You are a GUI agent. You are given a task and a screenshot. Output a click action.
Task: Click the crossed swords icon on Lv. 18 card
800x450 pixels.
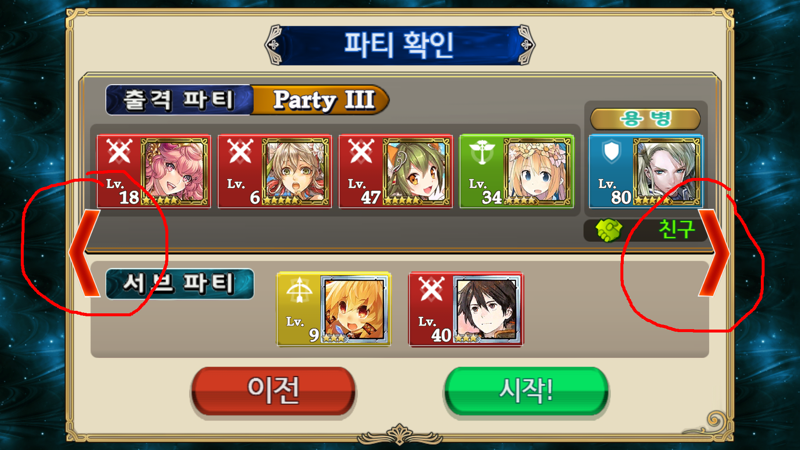(x=119, y=152)
